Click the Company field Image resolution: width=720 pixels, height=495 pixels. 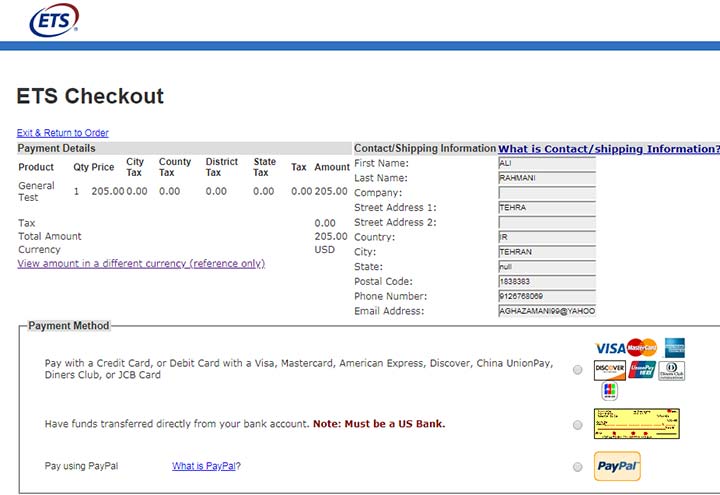tap(547, 193)
